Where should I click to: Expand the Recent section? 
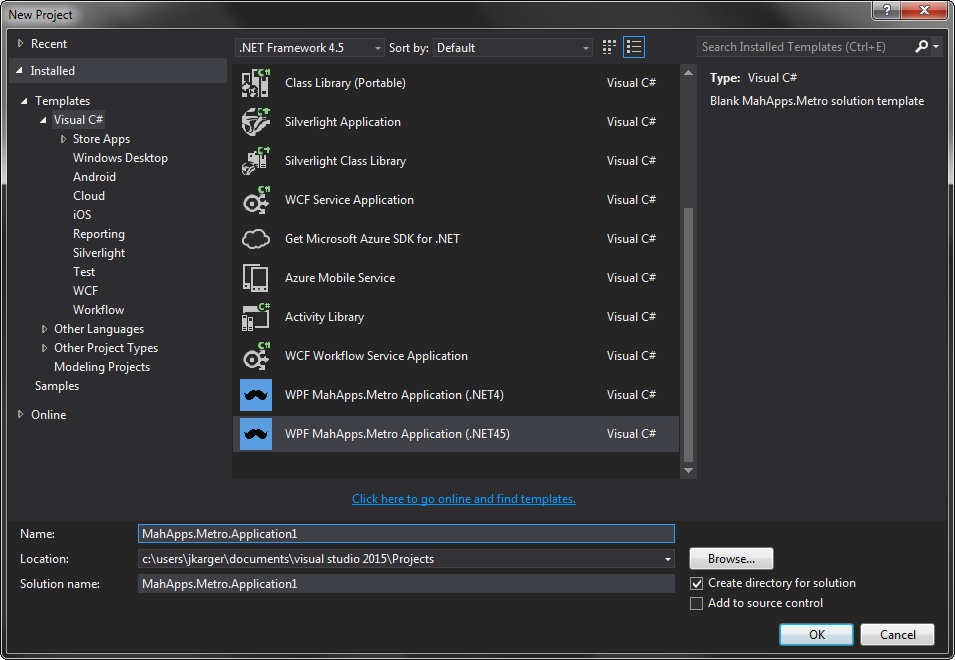coord(20,43)
